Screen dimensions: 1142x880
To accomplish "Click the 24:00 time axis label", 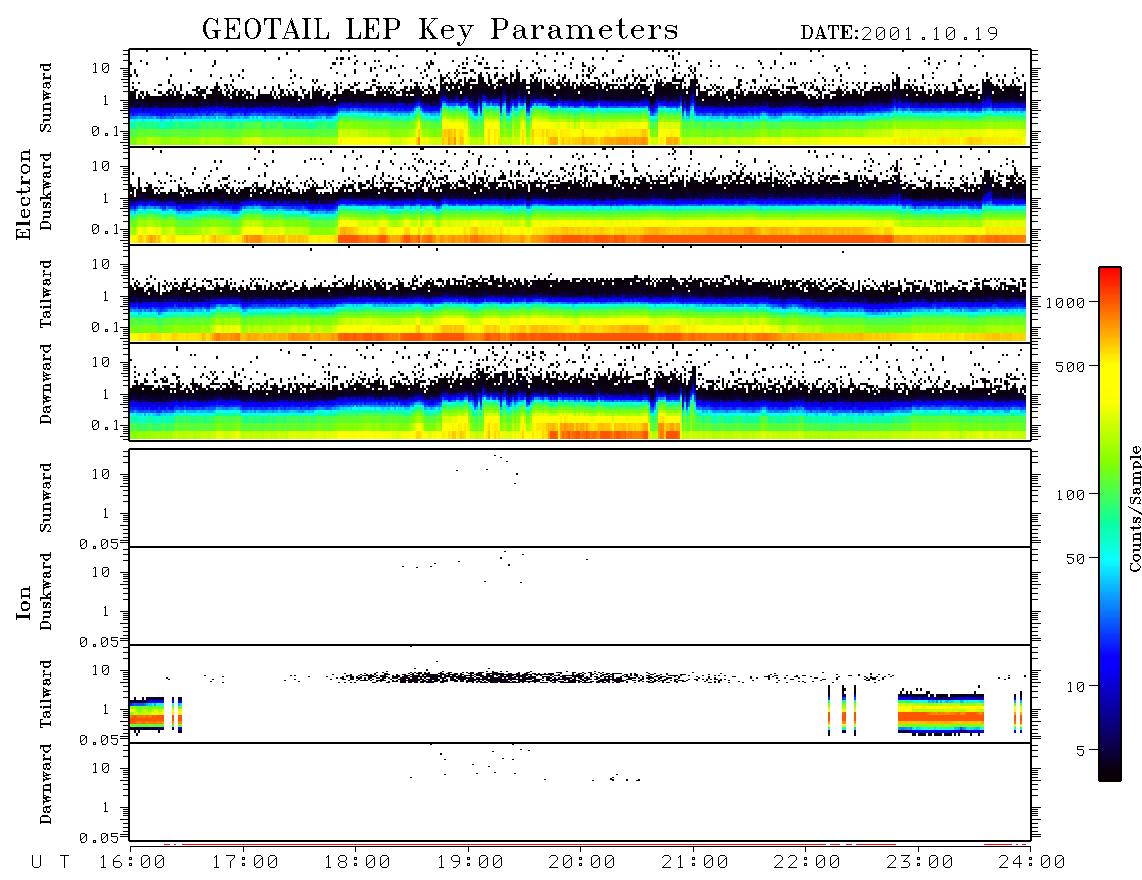I will (x=1032, y=863).
